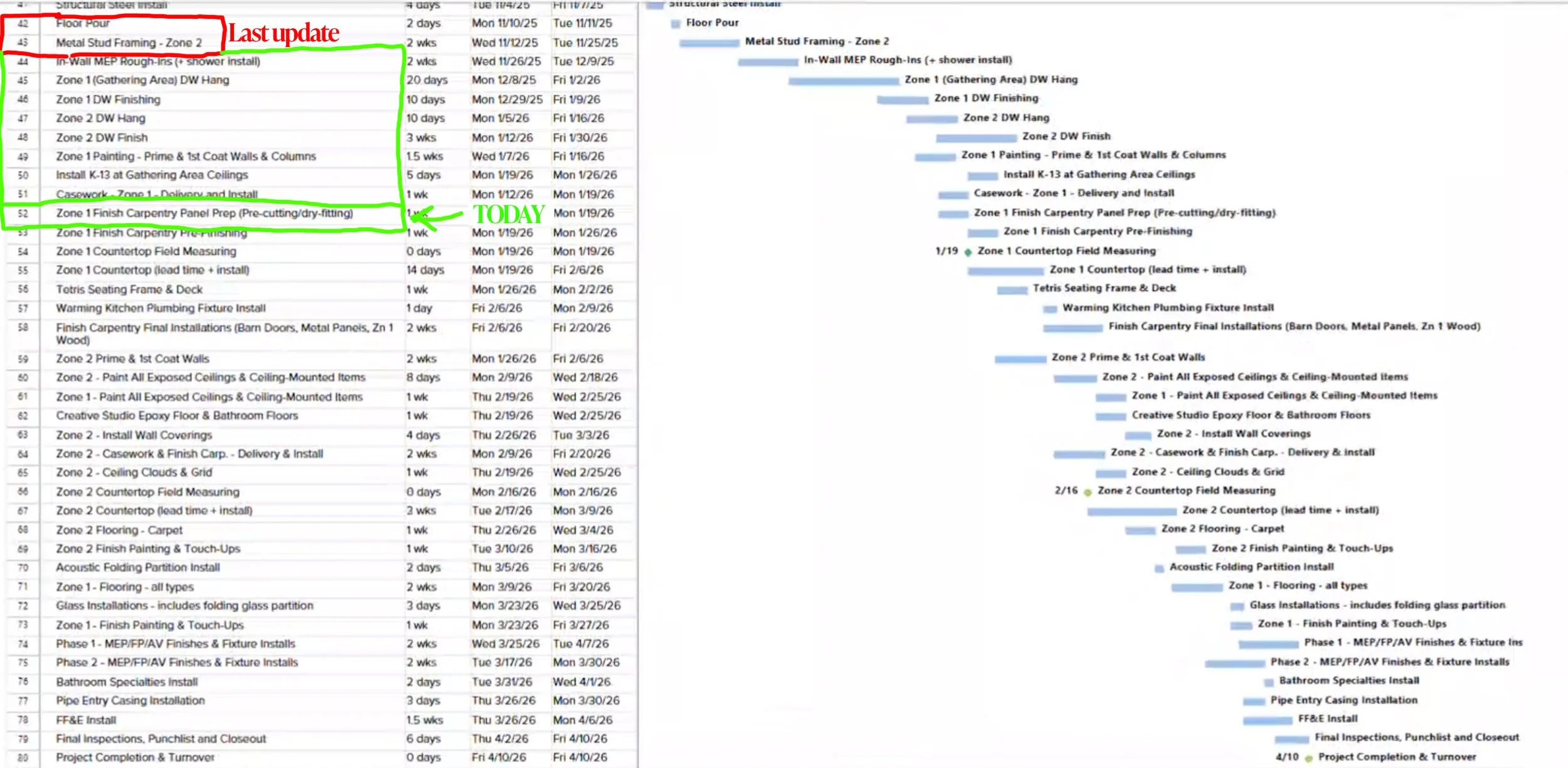
Task: Select Tetris Seating Frame & Deck task
Action: point(129,290)
